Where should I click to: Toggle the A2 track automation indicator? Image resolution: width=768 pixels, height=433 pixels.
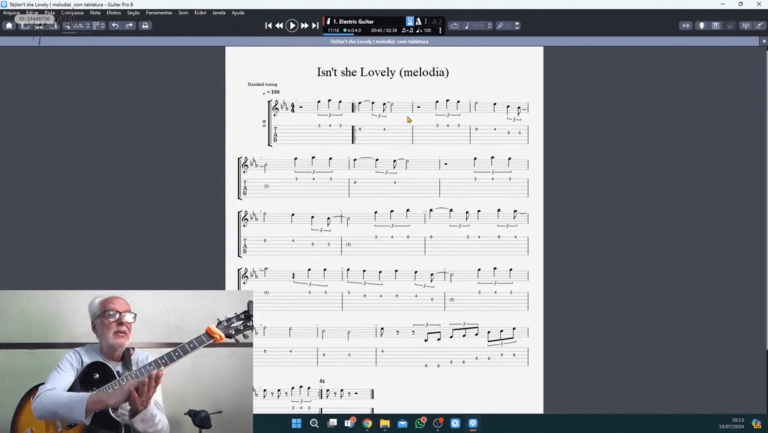tap(437, 22)
